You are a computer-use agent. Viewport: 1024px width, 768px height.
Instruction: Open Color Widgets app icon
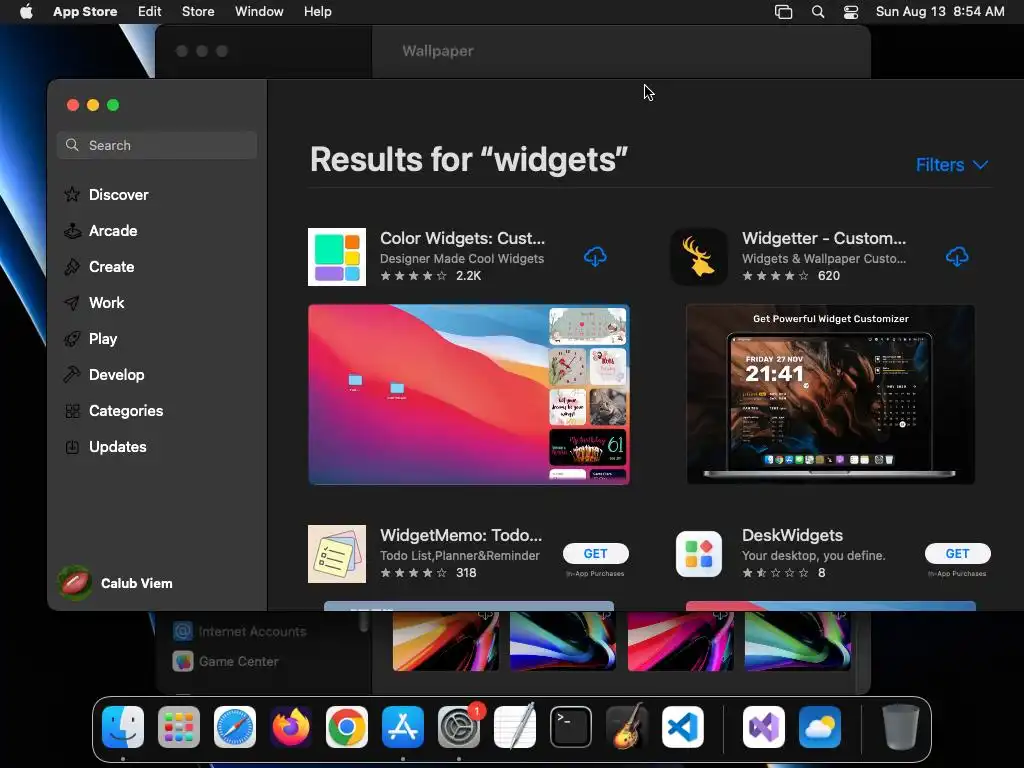click(x=337, y=257)
